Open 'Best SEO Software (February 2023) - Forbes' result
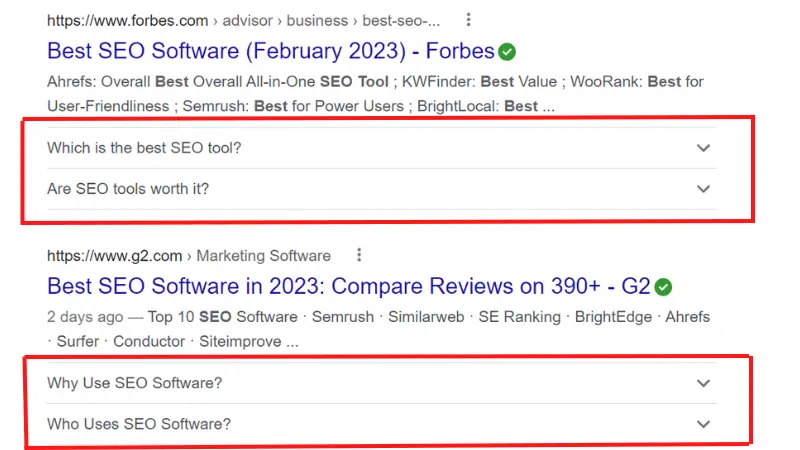The height and width of the screenshot is (450, 800). 271,51
